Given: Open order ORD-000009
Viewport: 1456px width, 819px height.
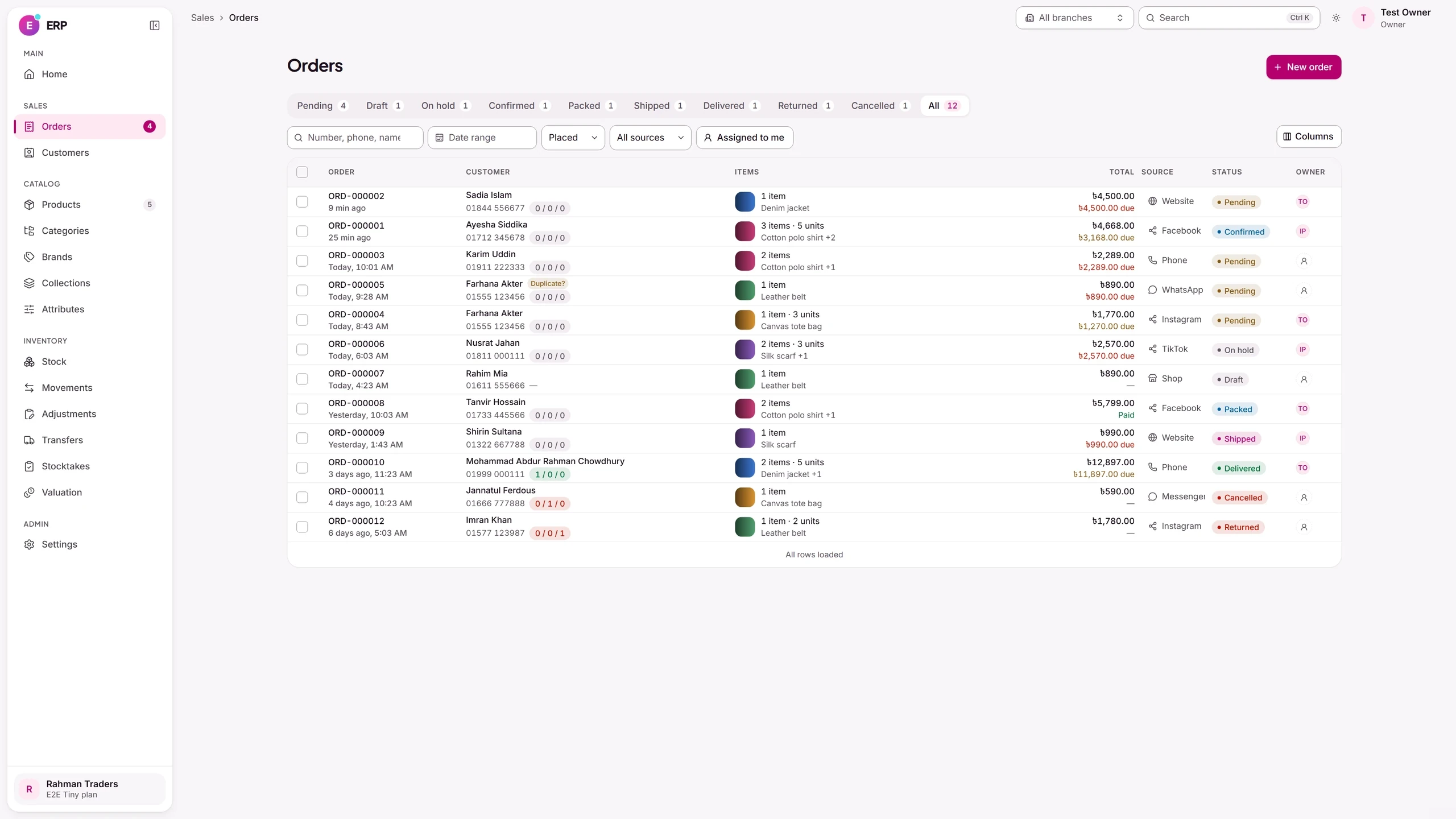Looking at the screenshot, I should tap(356, 433).
